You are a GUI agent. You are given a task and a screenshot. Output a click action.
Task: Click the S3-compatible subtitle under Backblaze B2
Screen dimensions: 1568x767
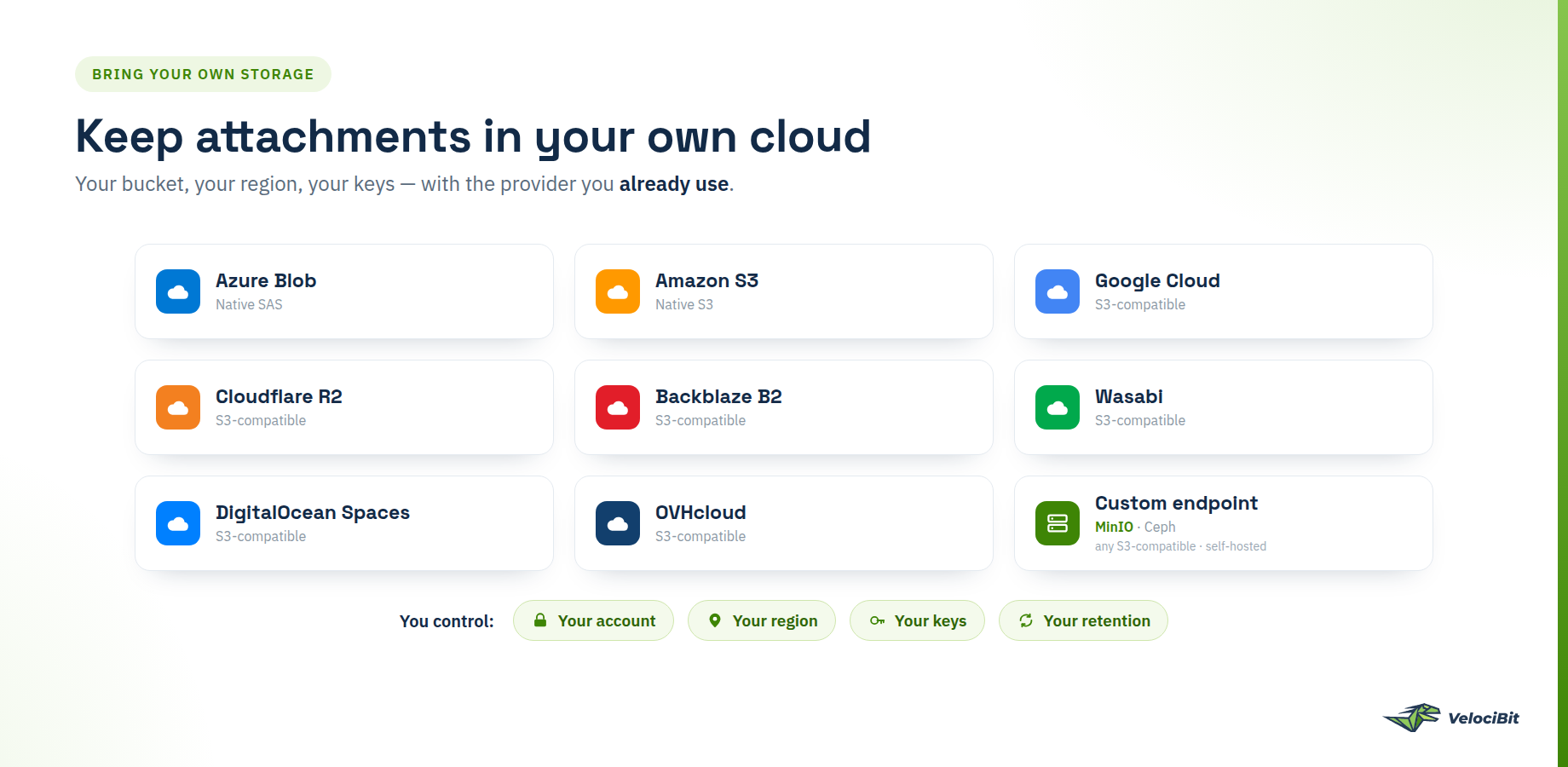700,420
